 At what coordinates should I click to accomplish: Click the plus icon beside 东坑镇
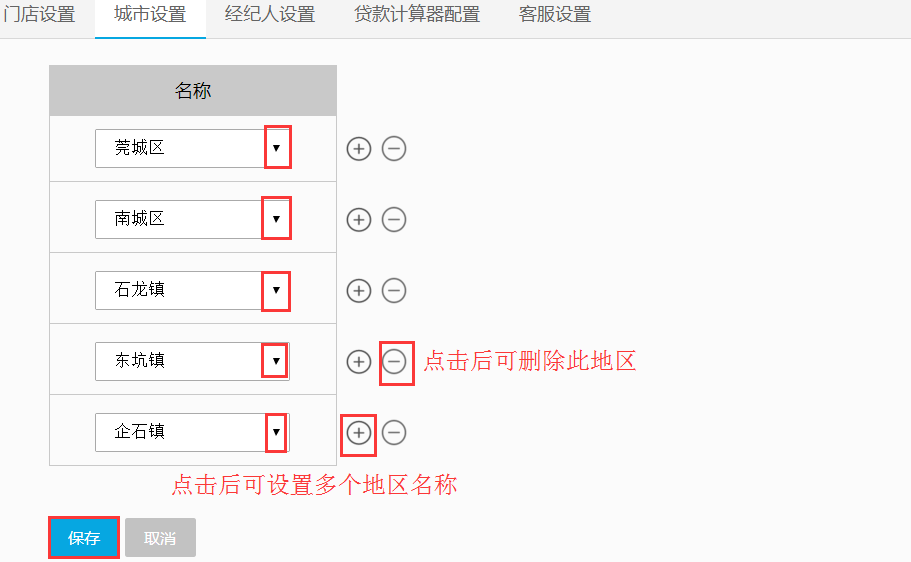pyautogui.click(x=358, y=362)
